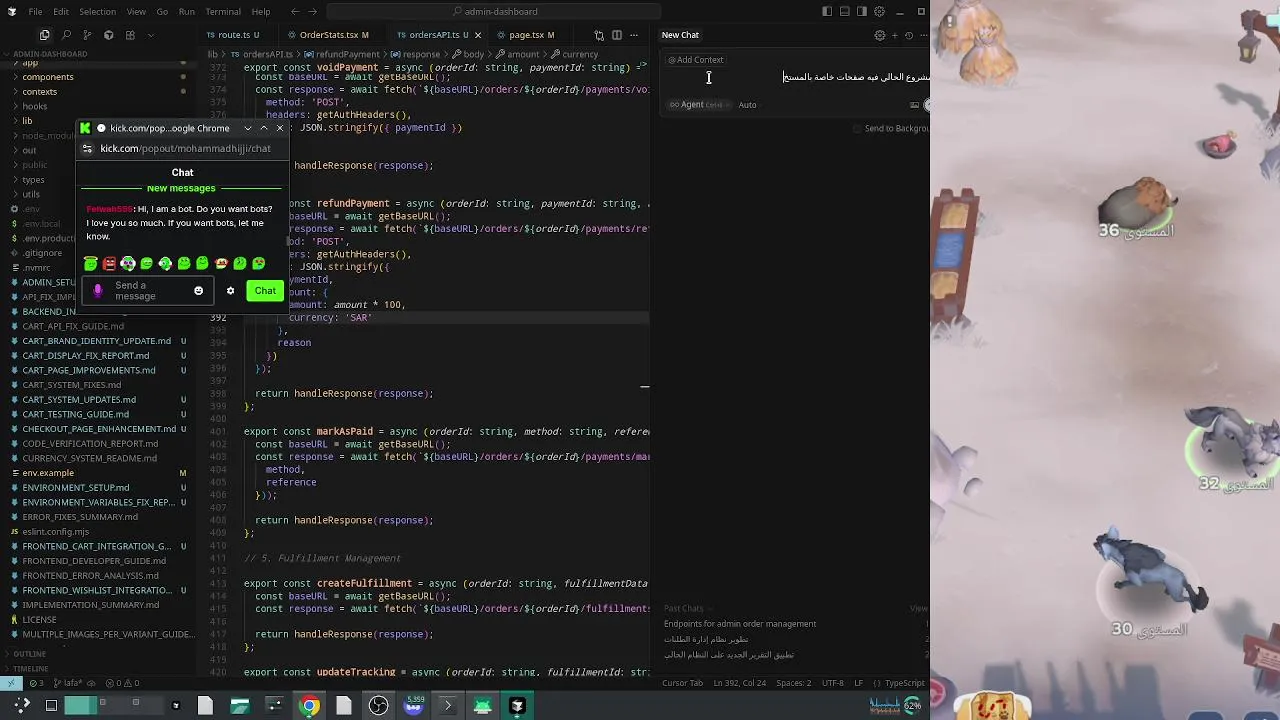Open the Terminal menu
1280x720 pixels.
click(222, 11)
